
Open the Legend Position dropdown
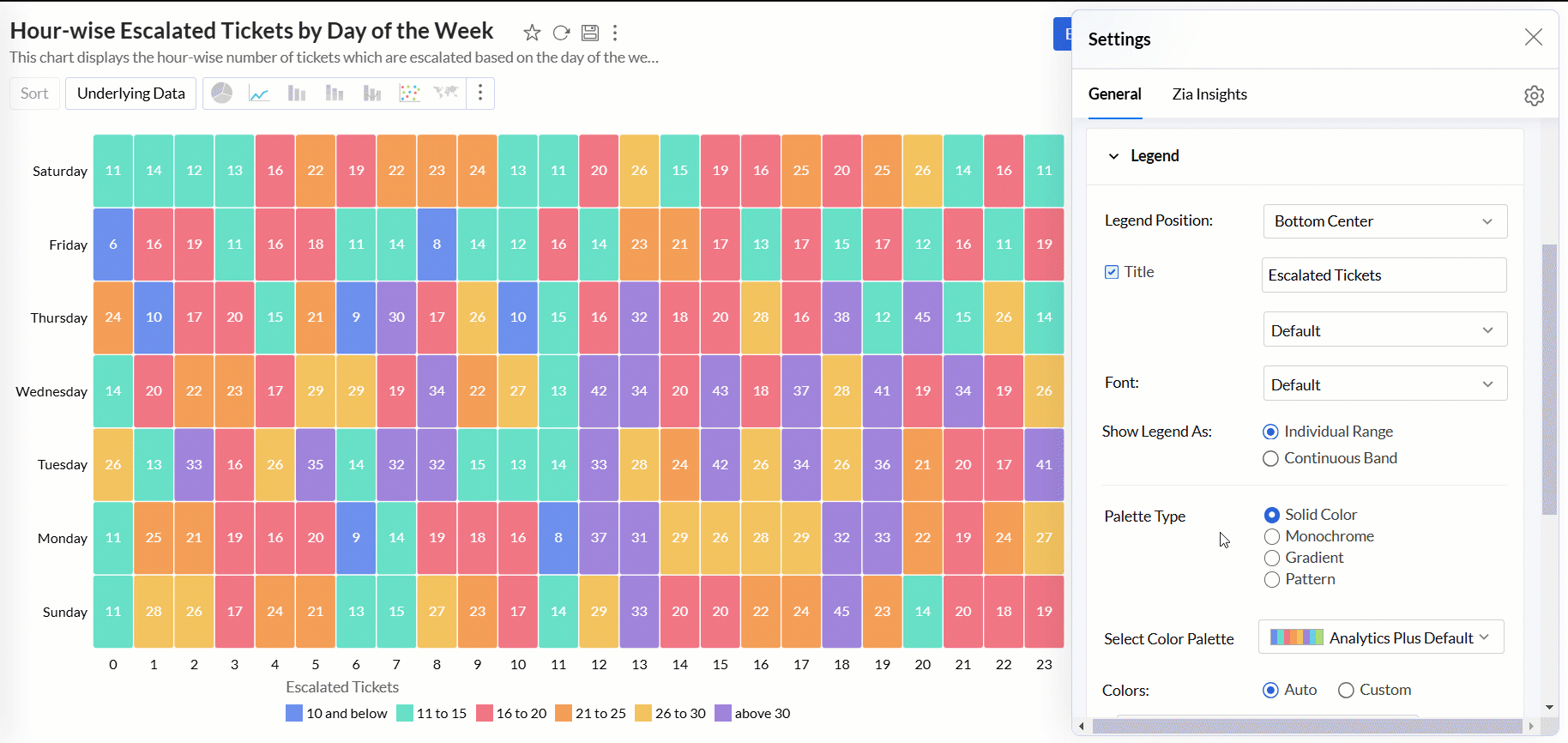1384,221
